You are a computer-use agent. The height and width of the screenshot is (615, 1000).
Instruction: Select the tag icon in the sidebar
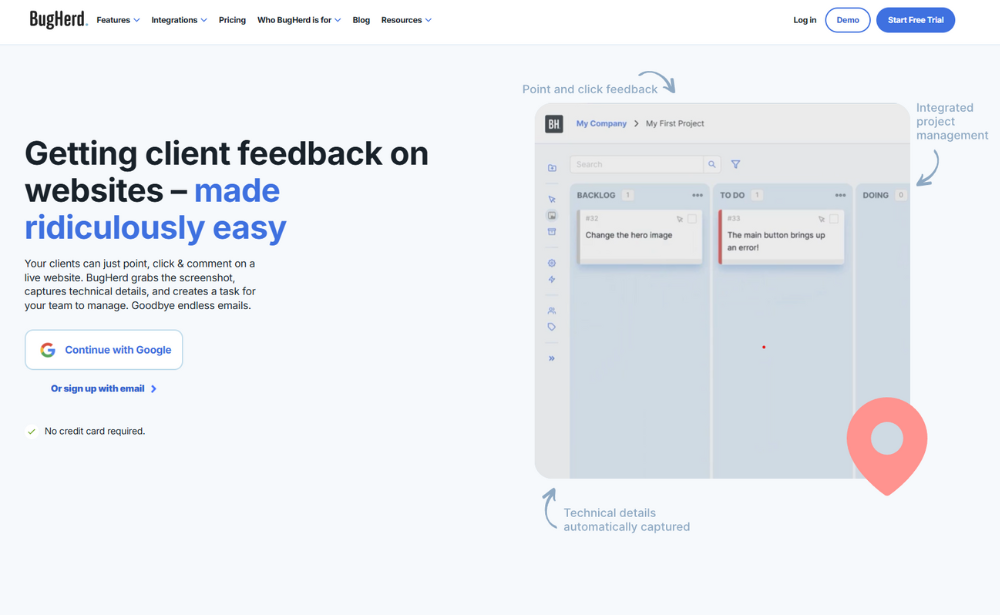[x=551, y=327]
